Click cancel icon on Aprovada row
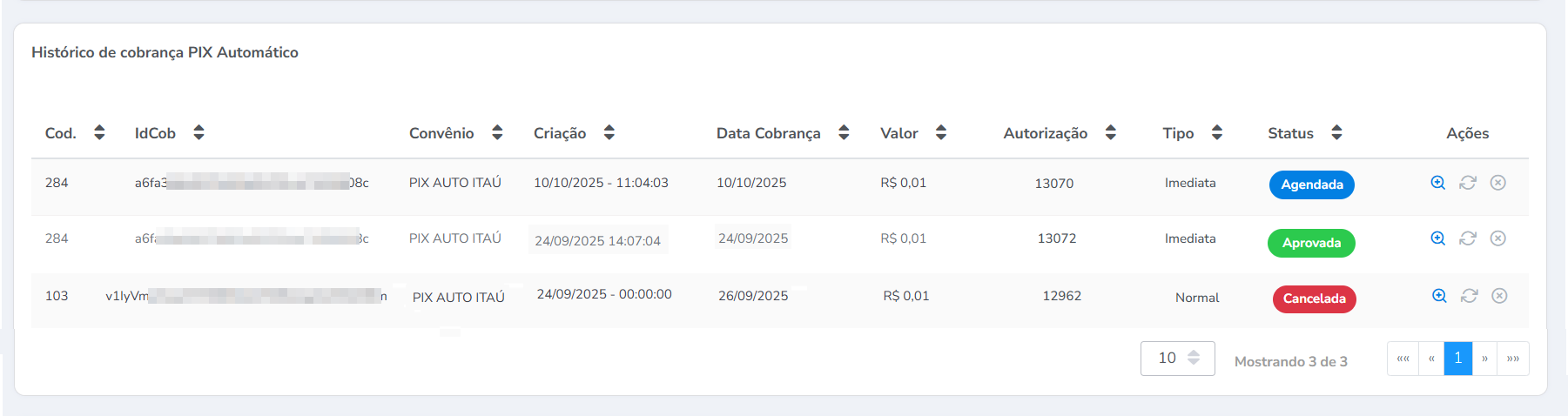The height and width of the screenshot is (416, 1568). coord(1497,238)
